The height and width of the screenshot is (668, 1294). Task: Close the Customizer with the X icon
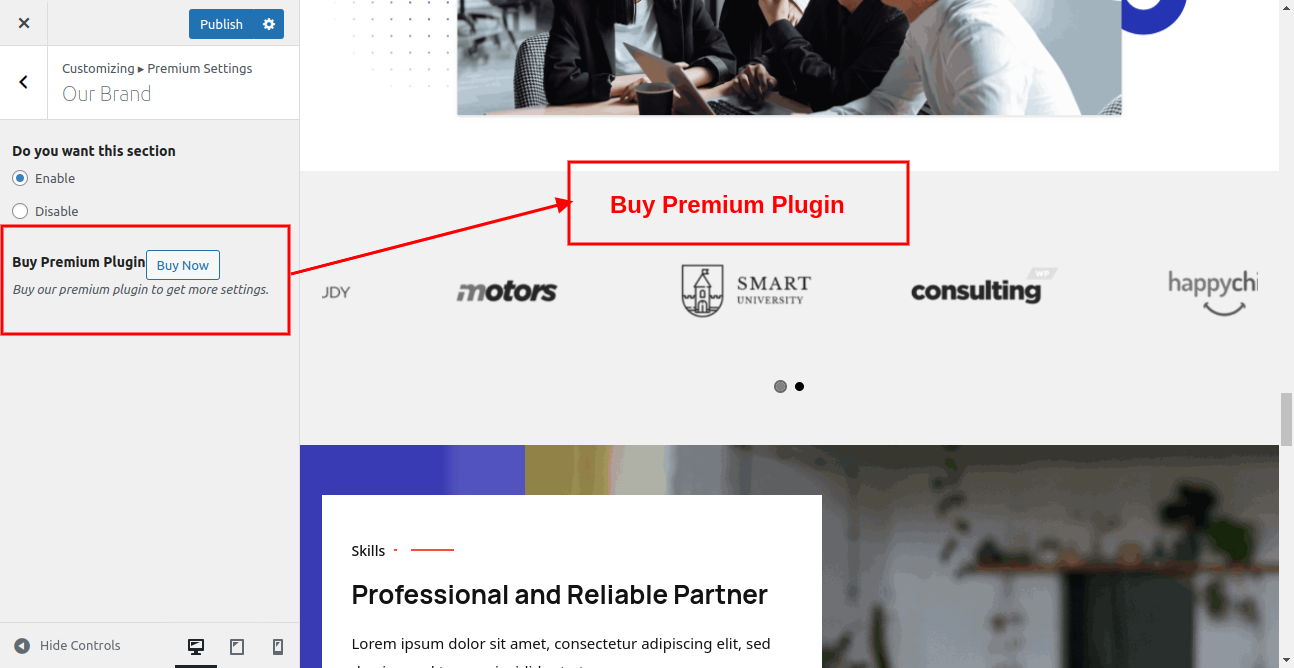point(24,23)
